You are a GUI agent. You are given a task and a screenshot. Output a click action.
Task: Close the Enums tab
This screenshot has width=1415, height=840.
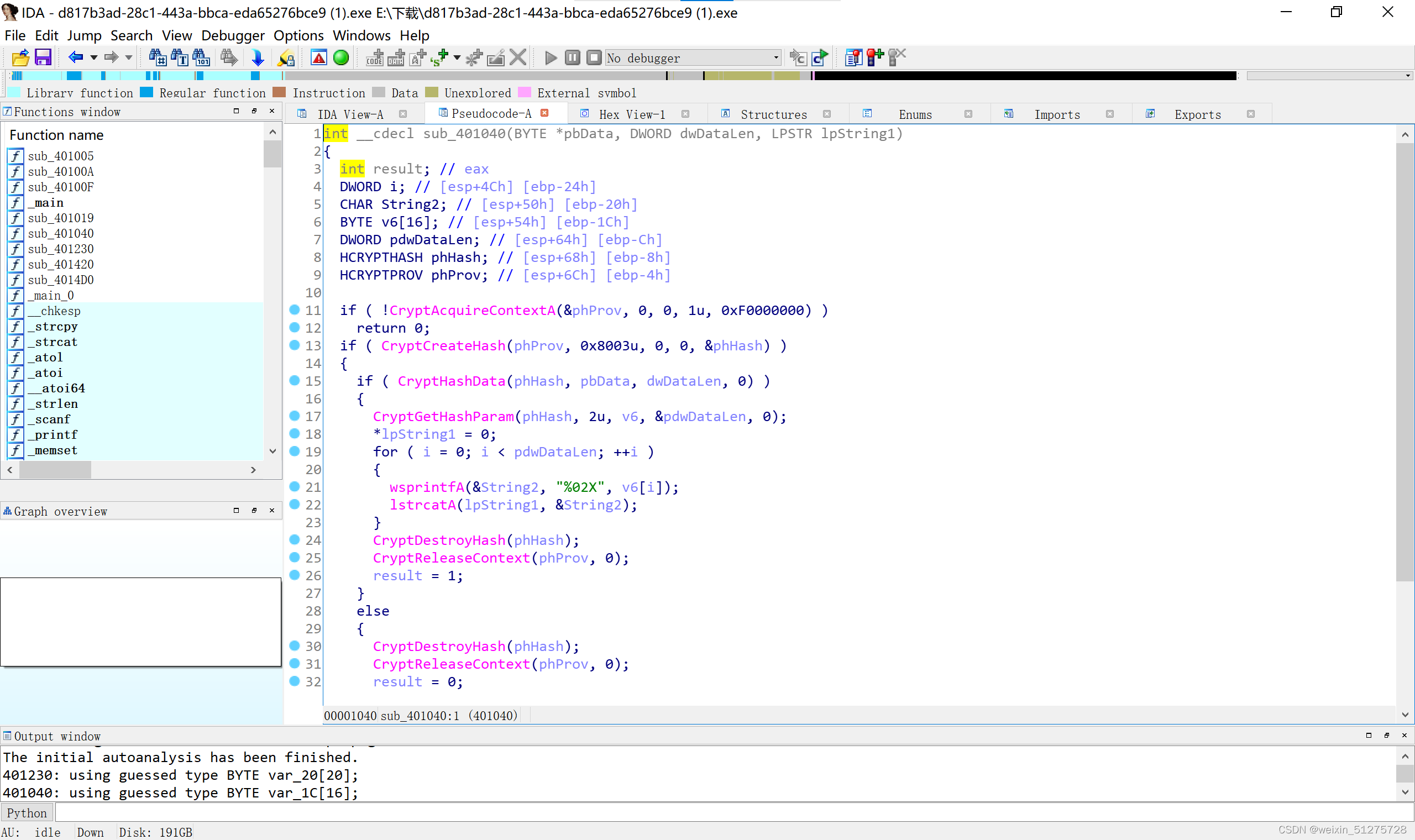(x=968, y=114)
